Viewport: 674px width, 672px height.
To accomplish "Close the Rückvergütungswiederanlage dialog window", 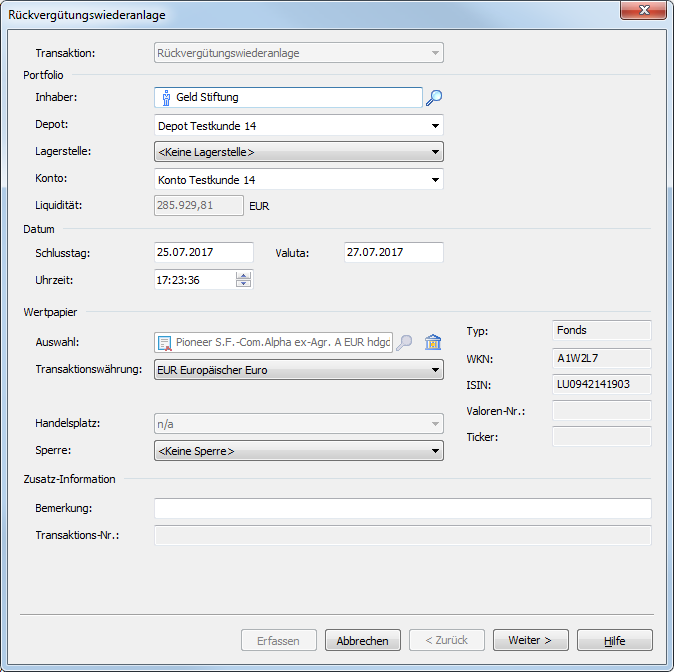I will pyautogui.click(x=644, y=14).
